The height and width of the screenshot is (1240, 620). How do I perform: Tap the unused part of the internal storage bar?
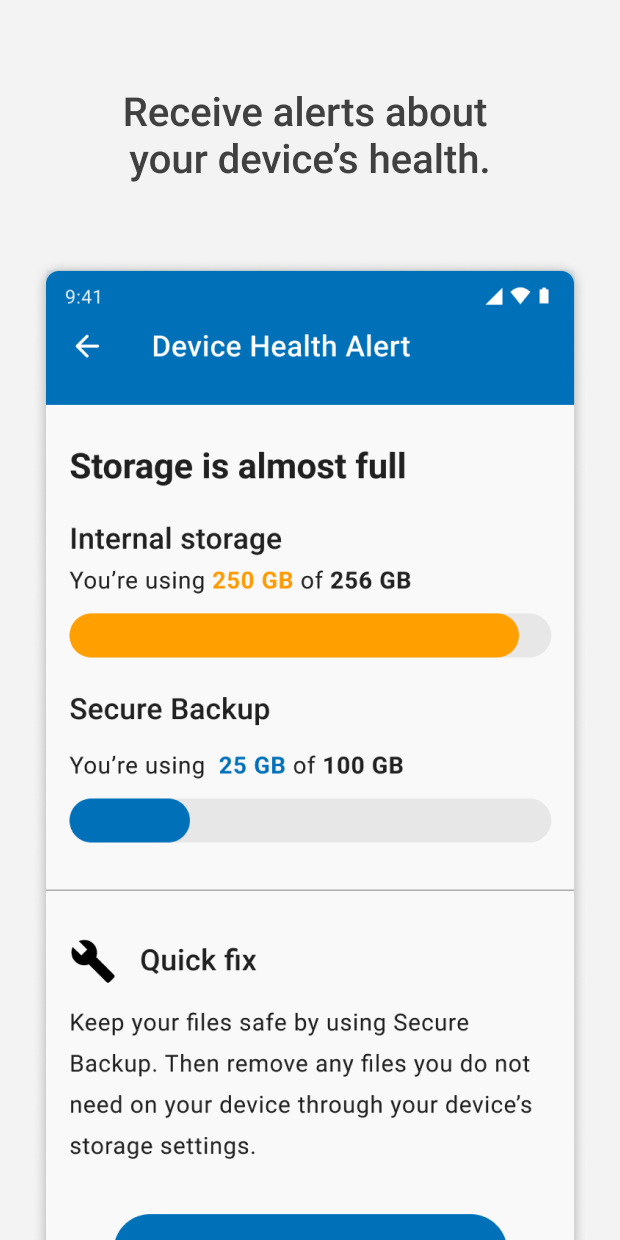tap(535, 635)
